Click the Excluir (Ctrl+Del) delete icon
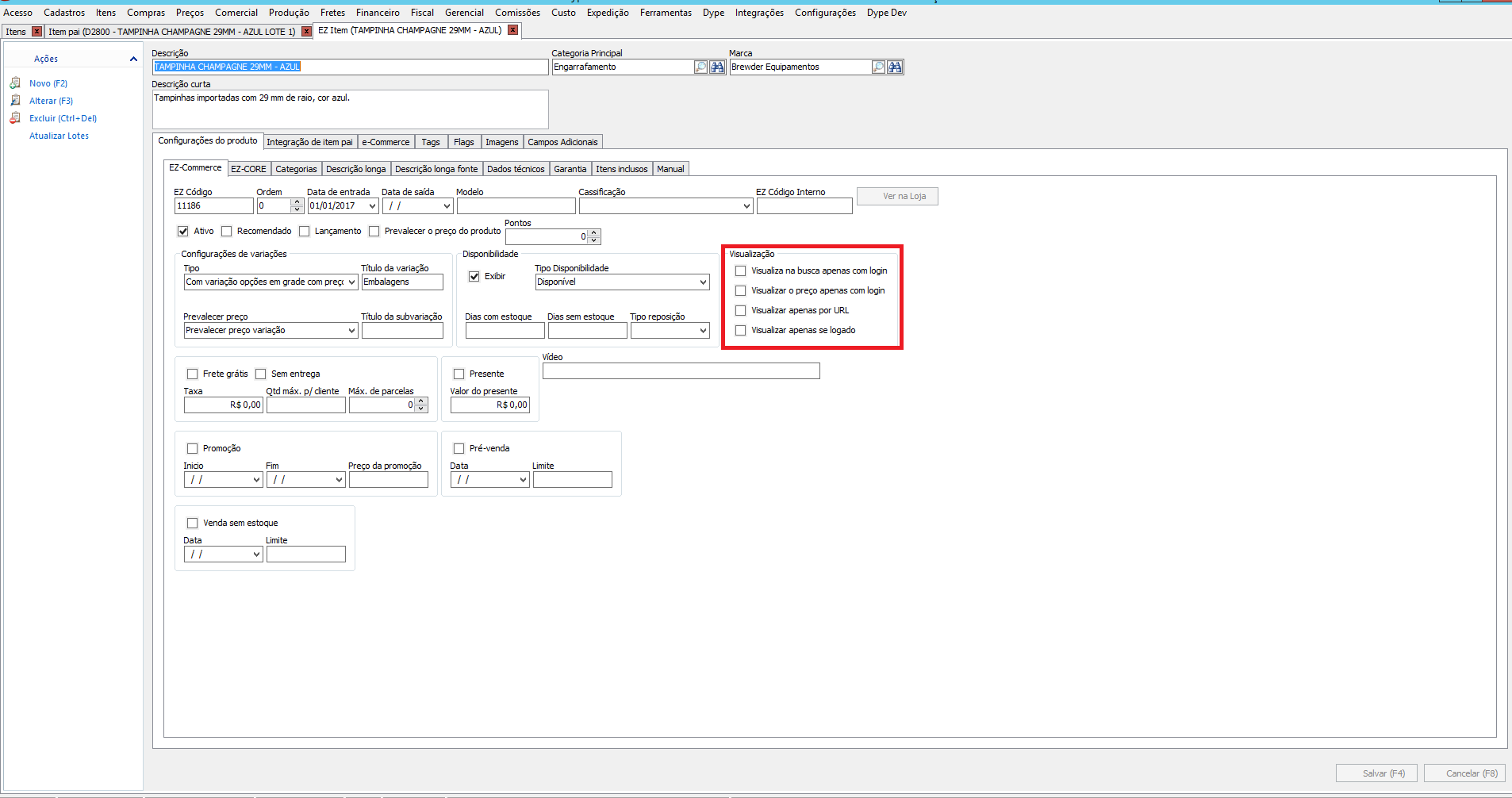The image size is (1512, 798). pyautogui.click(x=15, y=118)
